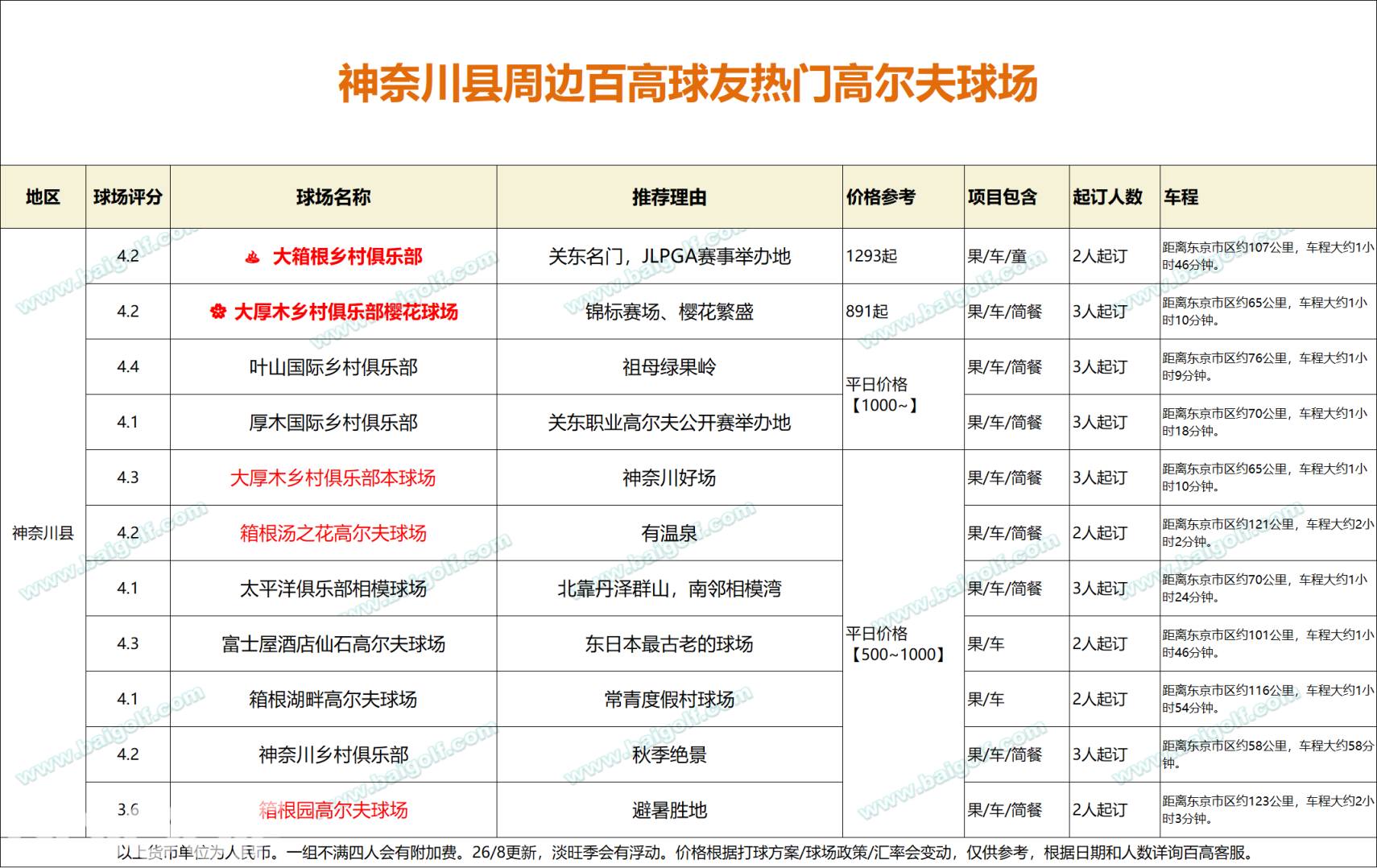The height and width of the screenshot is (868, 1377).
Task: Click the 4.4 rating cell
Action: point(128,367)
